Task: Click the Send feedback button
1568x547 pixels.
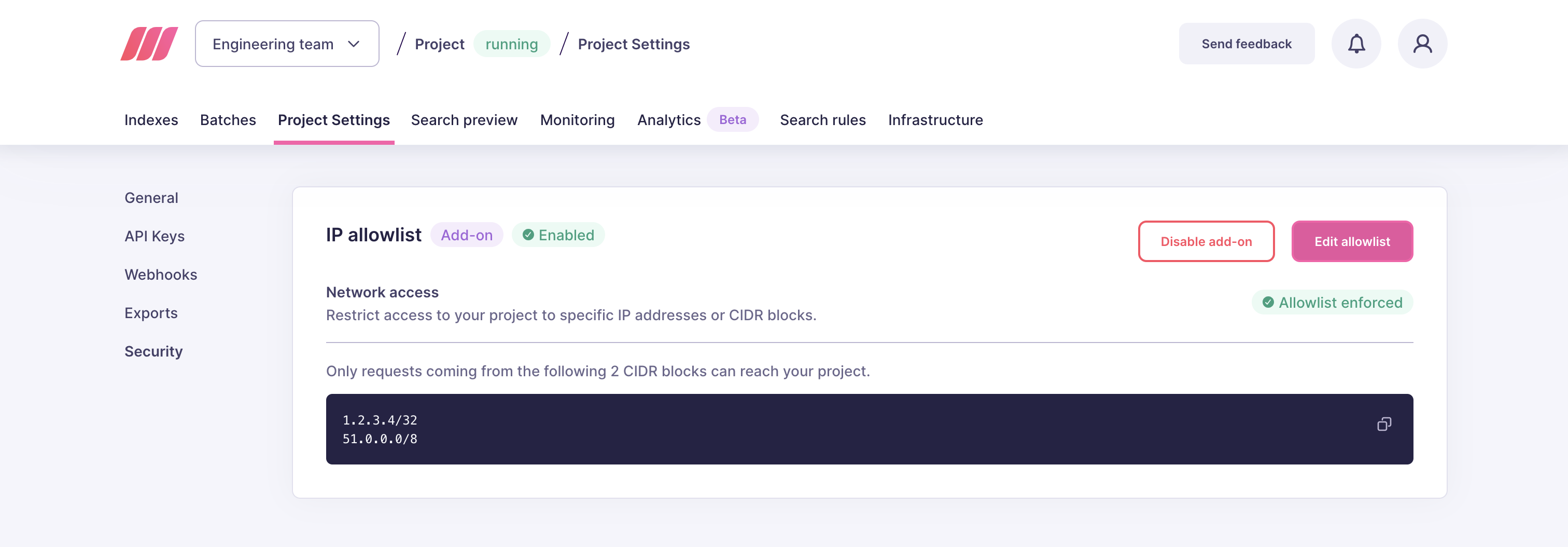Action: [1246, 44]
